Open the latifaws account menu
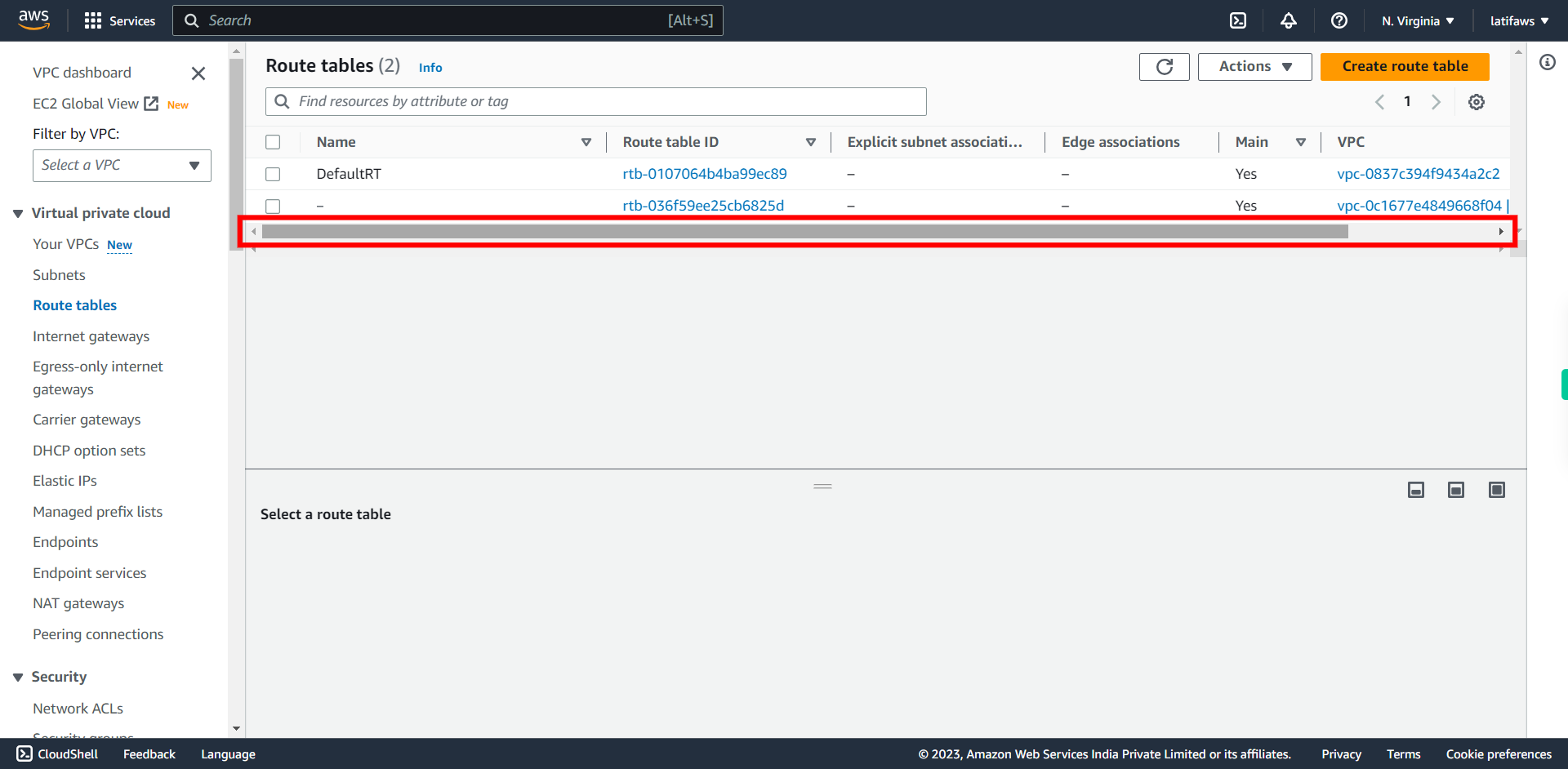The height and width of the screenshot is (769, 1568). tap(1519, 21)
